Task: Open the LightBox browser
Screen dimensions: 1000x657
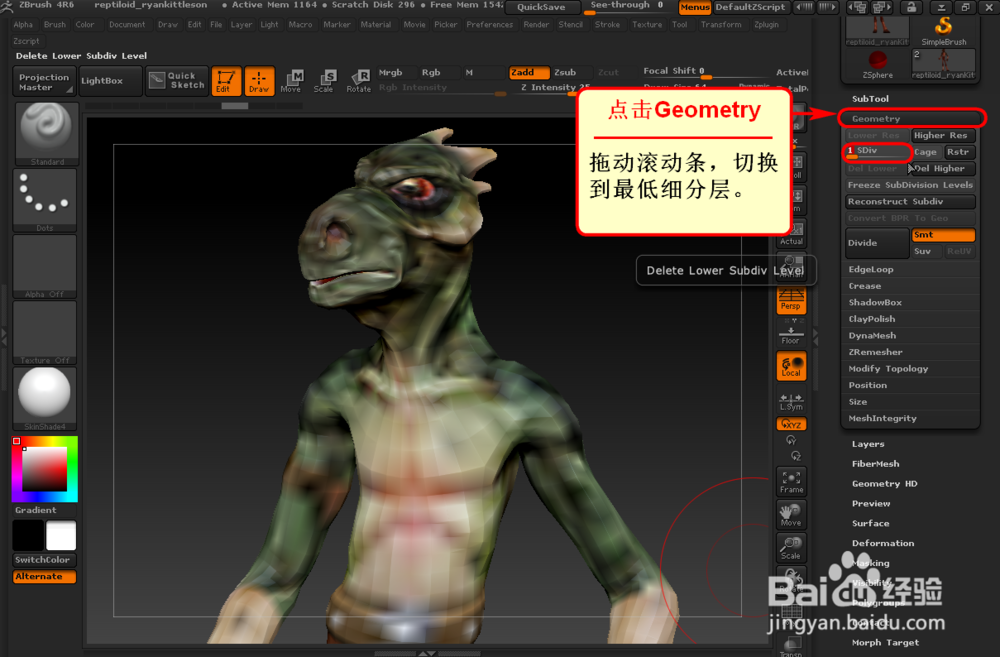Action: tap(110, 81)
